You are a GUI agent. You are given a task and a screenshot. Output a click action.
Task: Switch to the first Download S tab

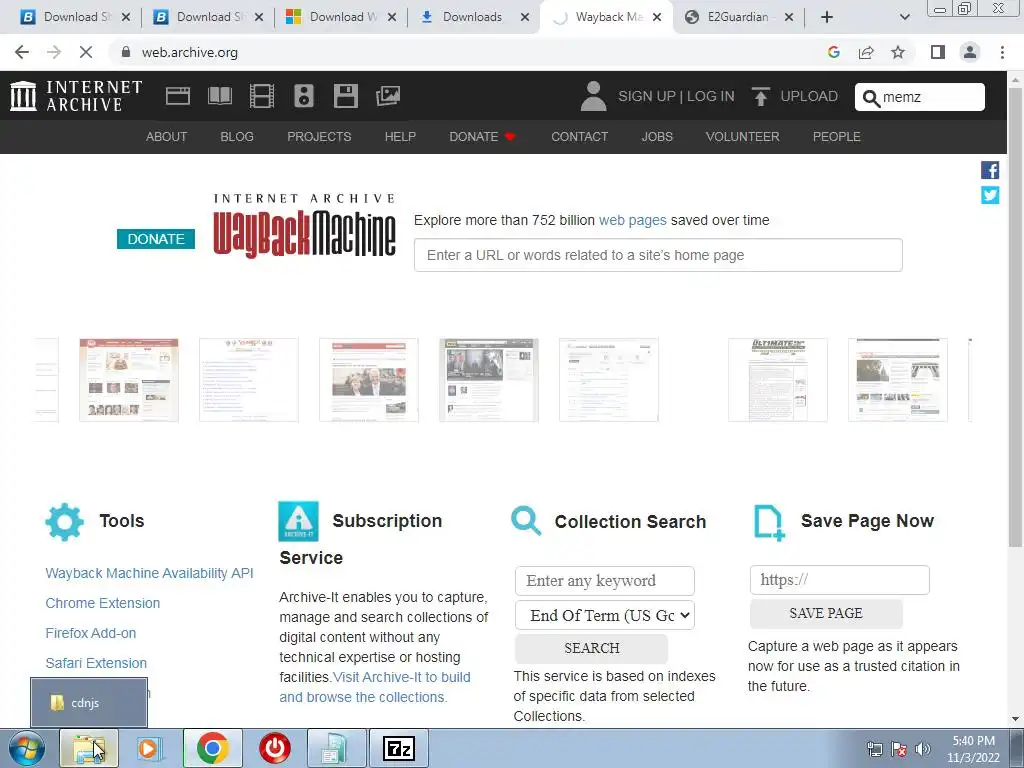click(73, 17)
